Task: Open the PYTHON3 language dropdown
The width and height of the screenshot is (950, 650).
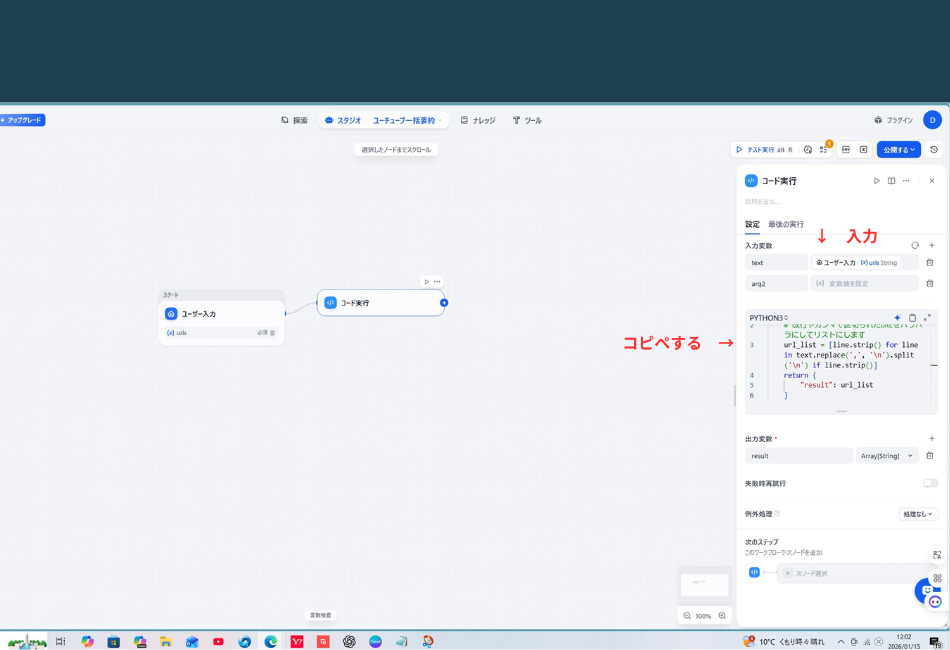Action: 769,317
